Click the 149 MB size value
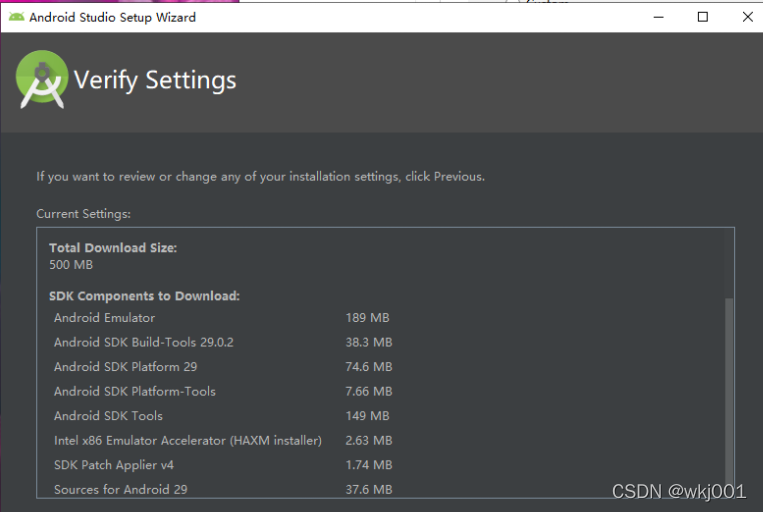Screen dimensions: 763x512 (367, 416)
